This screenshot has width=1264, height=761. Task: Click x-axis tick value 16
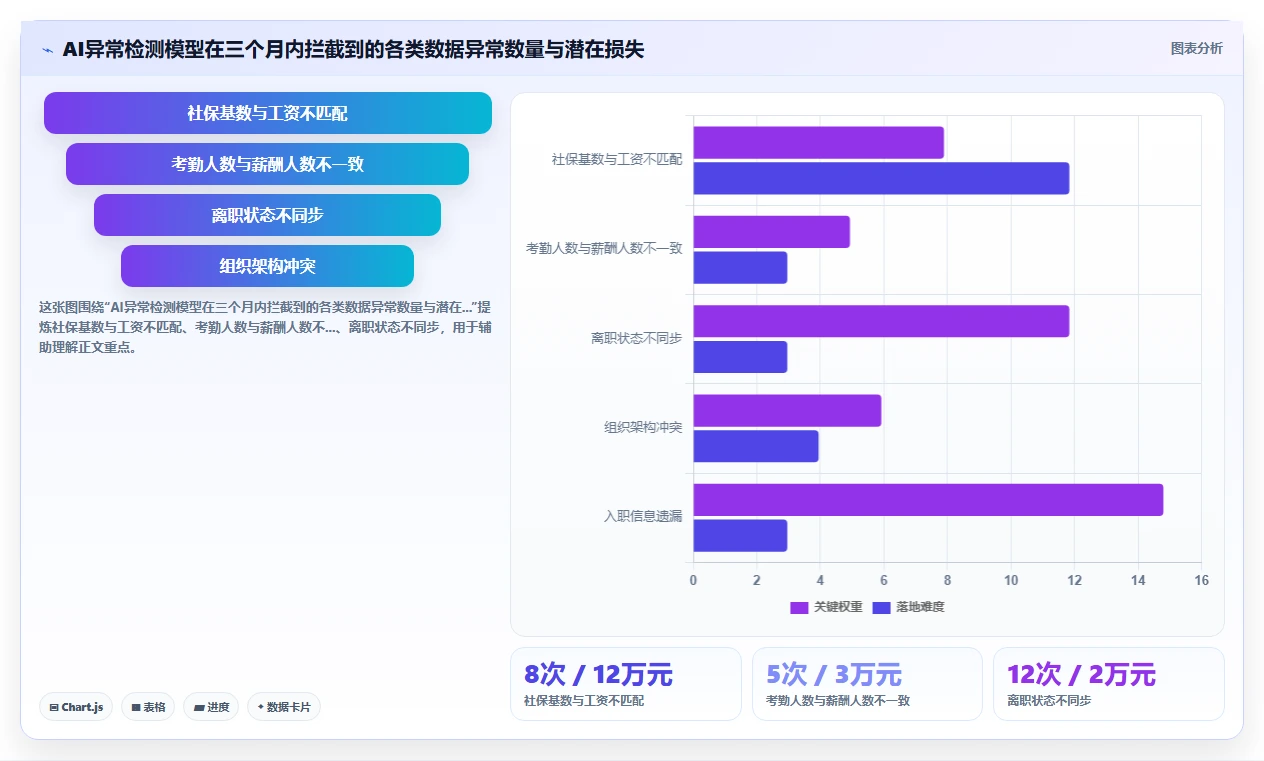[1201, 580]
